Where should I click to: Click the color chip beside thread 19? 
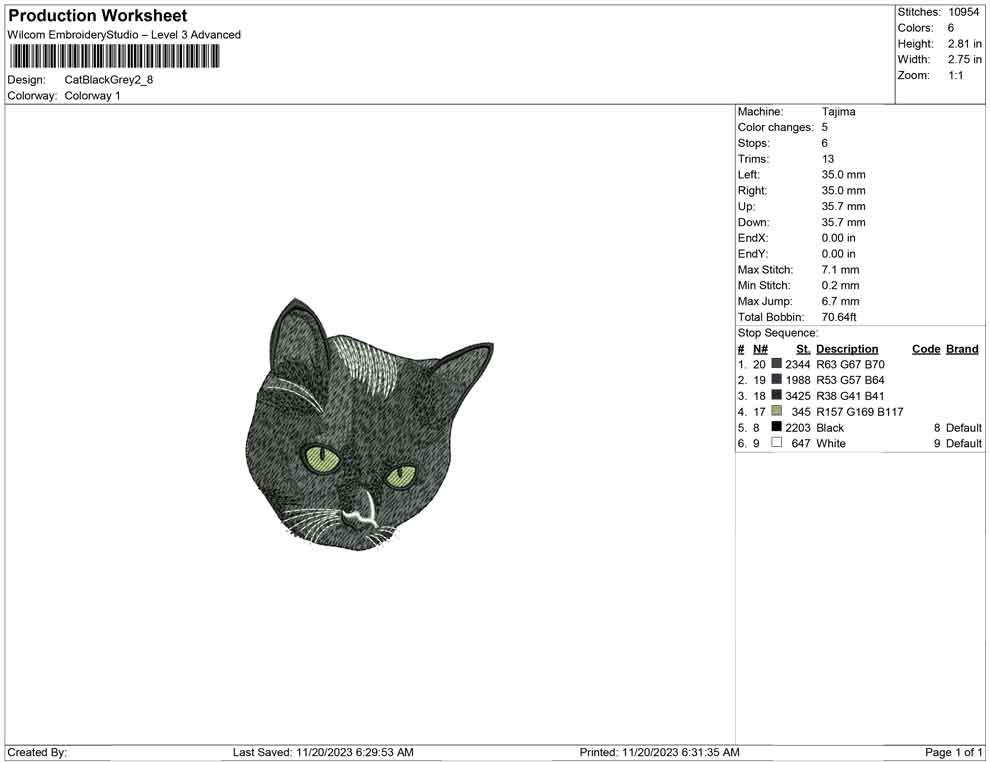pyautogui.click(x=776, y=380)
